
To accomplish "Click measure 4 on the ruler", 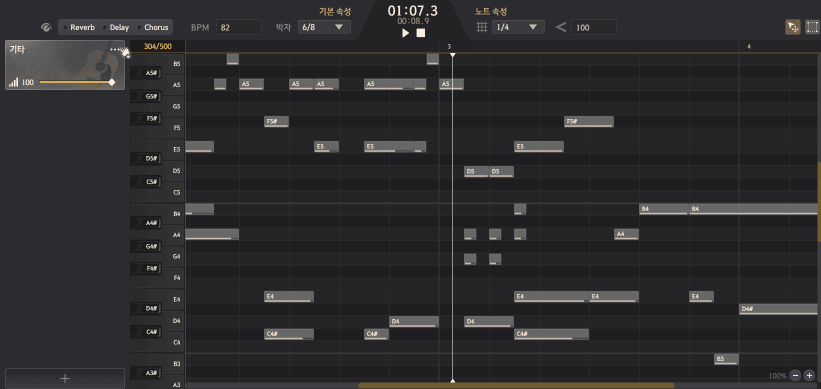I will click(x=749, y=47).
